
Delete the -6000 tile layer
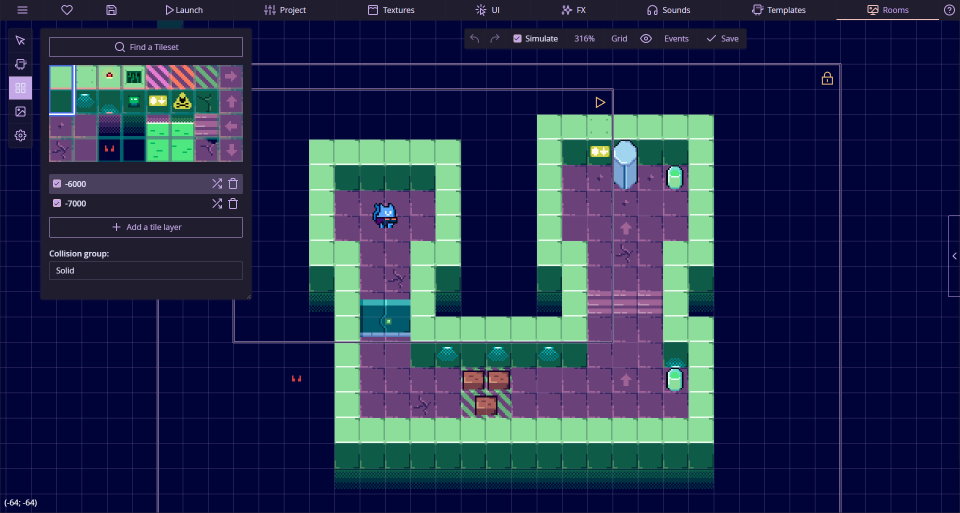[x=233, y=183]
